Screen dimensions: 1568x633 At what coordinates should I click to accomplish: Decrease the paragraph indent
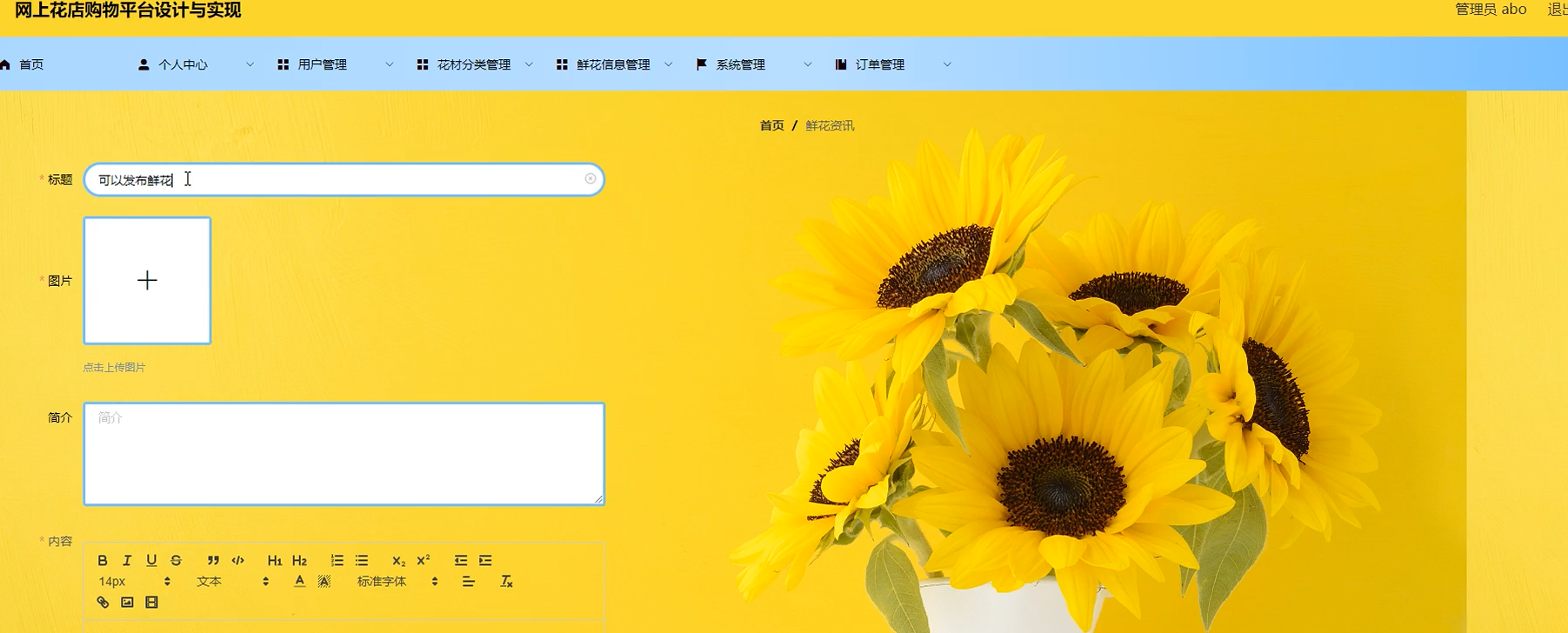460,560
